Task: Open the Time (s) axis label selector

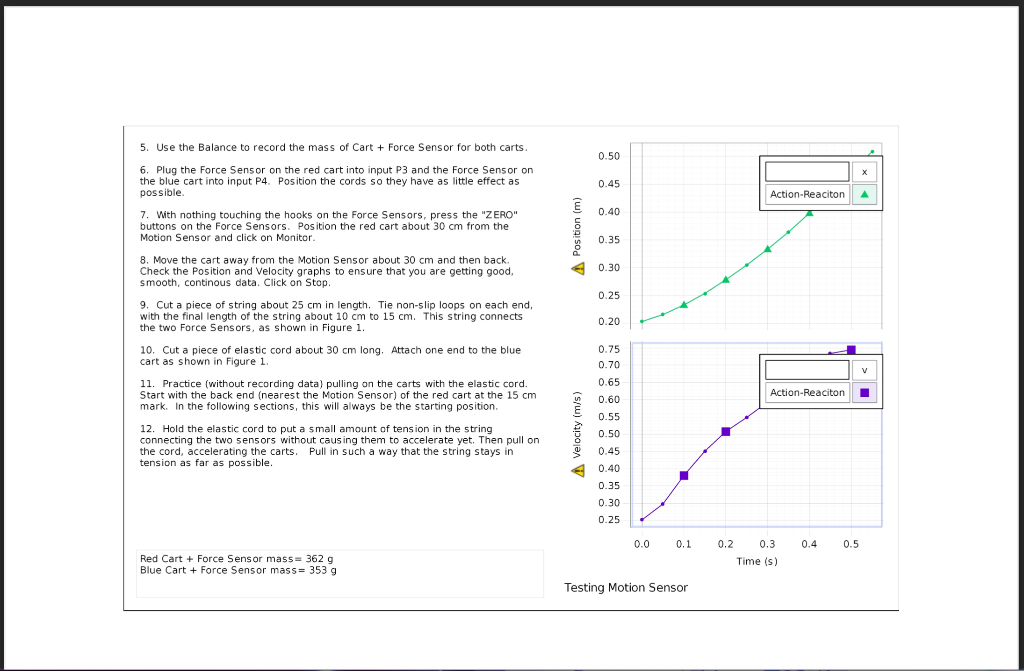Action: [757, 561]
